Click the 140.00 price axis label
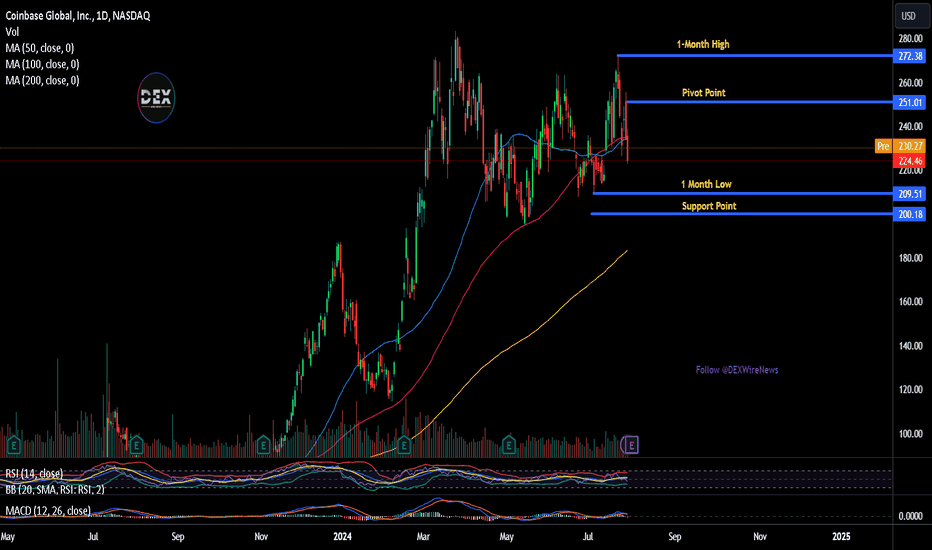932x550 pixels. [910, 346]
